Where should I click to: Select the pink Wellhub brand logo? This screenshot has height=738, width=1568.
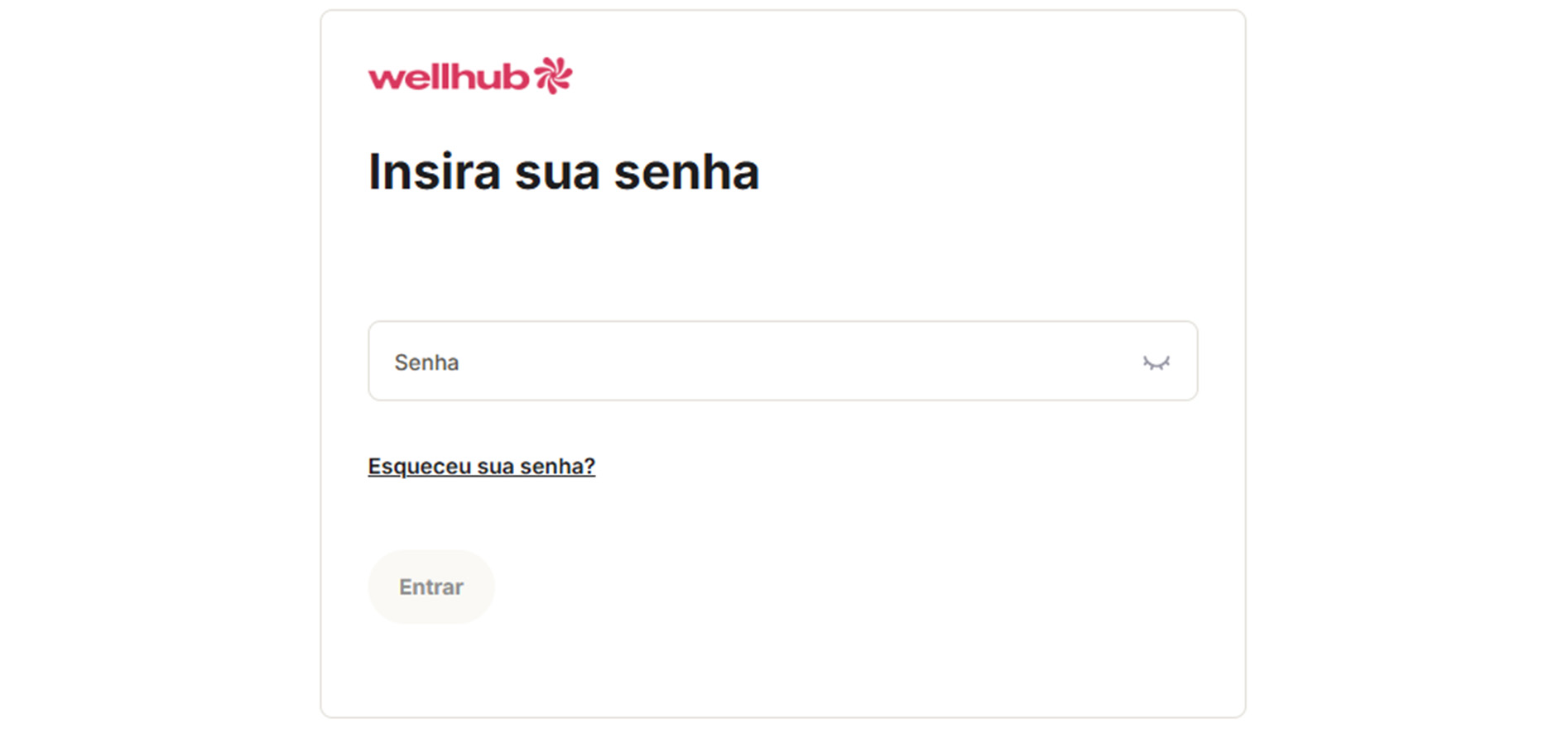pos(469,76)
